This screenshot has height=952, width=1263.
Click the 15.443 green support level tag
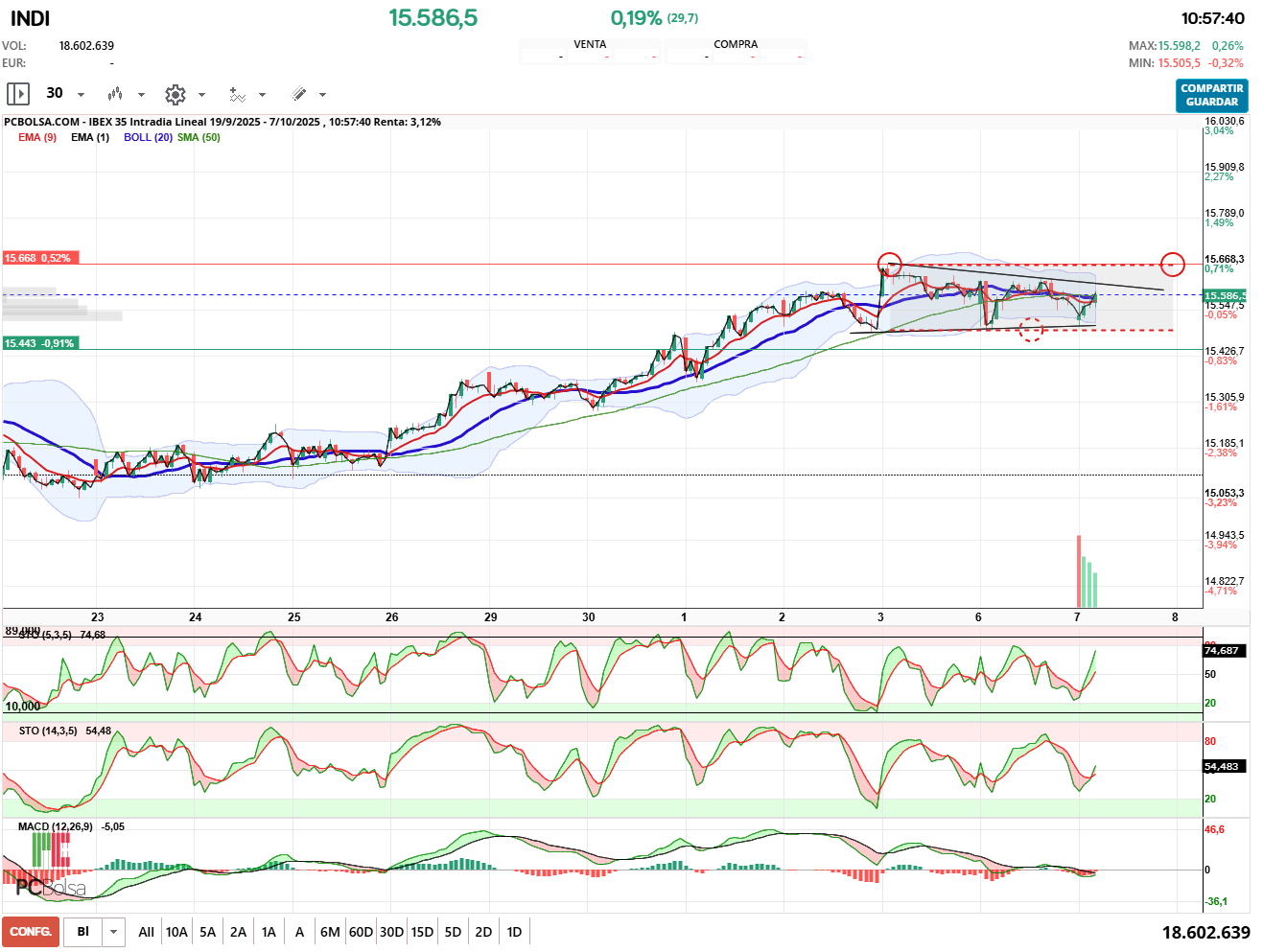click(39, 343)
